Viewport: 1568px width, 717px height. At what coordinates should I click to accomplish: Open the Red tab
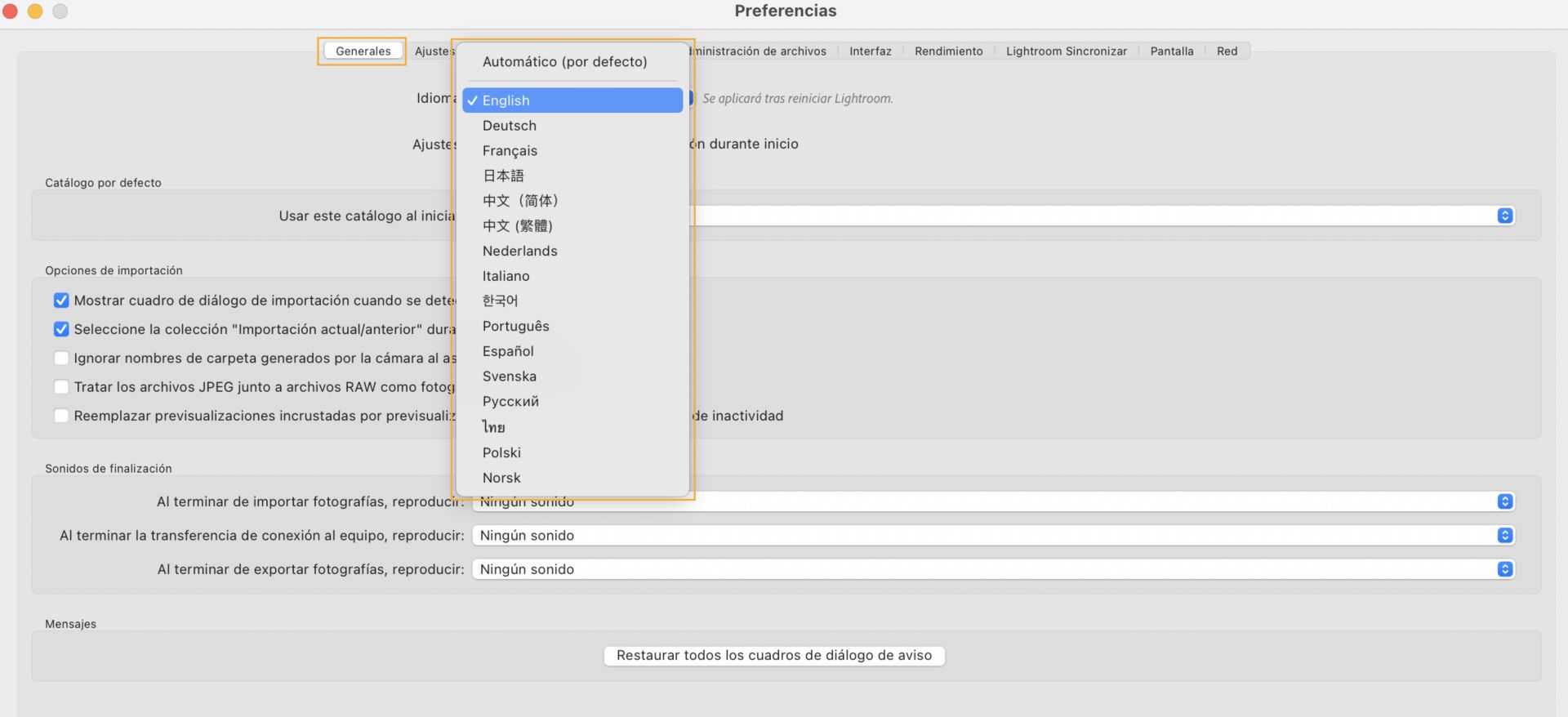(1227, 51)
